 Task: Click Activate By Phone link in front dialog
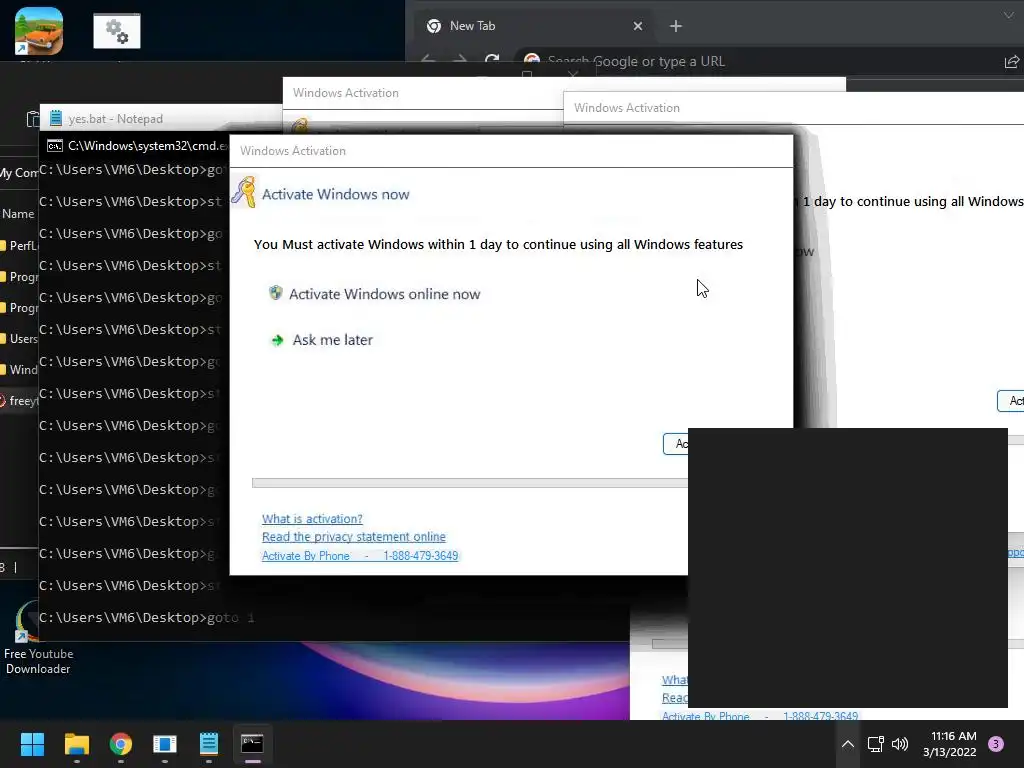360,556
